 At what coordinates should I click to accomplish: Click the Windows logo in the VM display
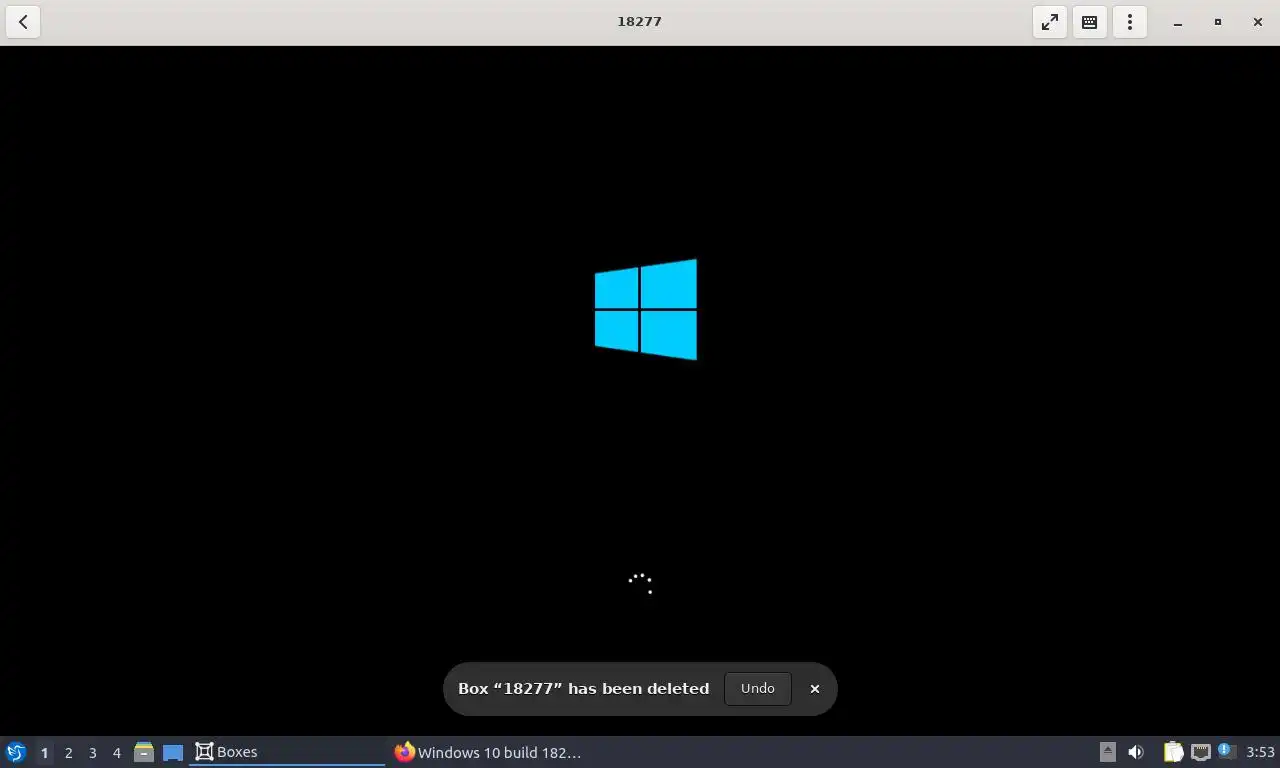(646, 309)
